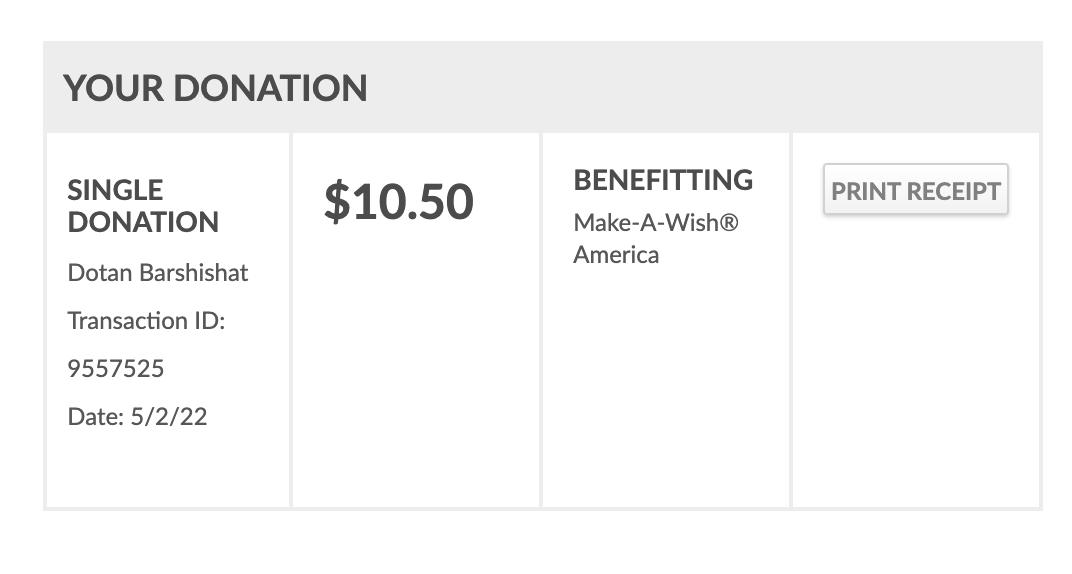This screenshot has width=1072, height=574.
Task: Click the $10.50 donation amount
Action: coord(398,202)
